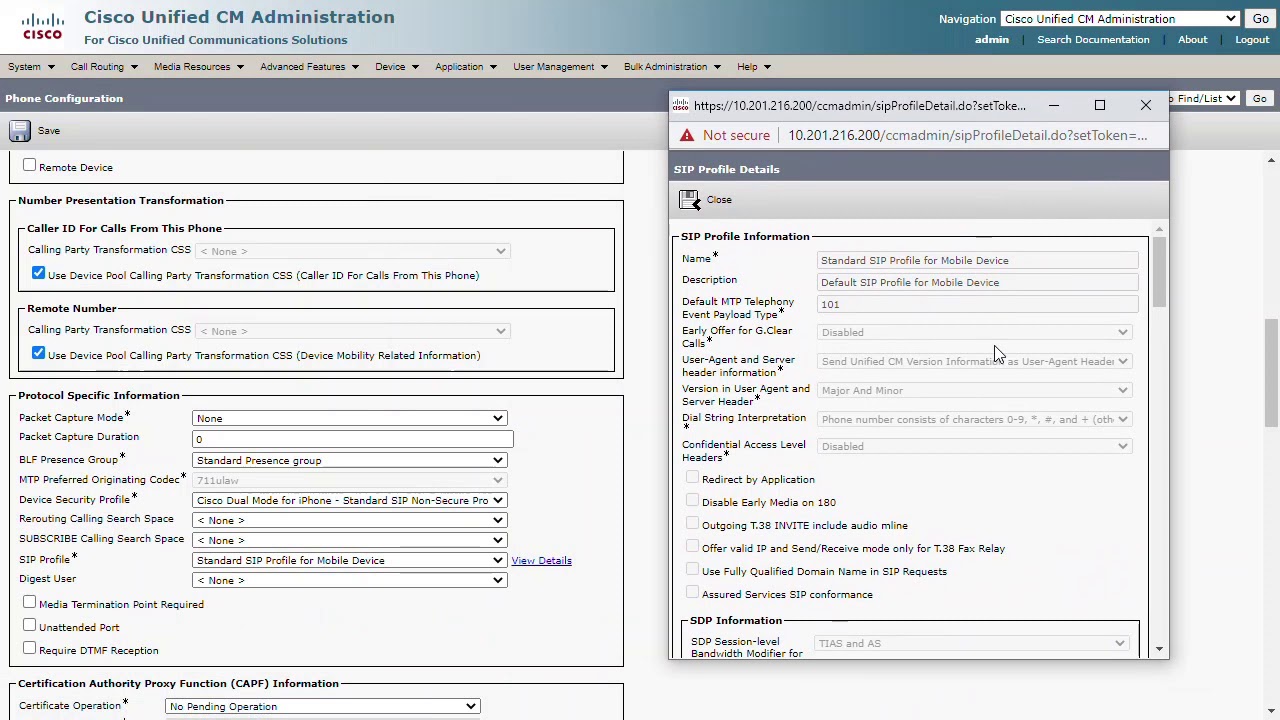Toggle the Unattended Port checkbox
Image resolution: width=1280 pixels, height=720 pixels.
tap(30, 626)
